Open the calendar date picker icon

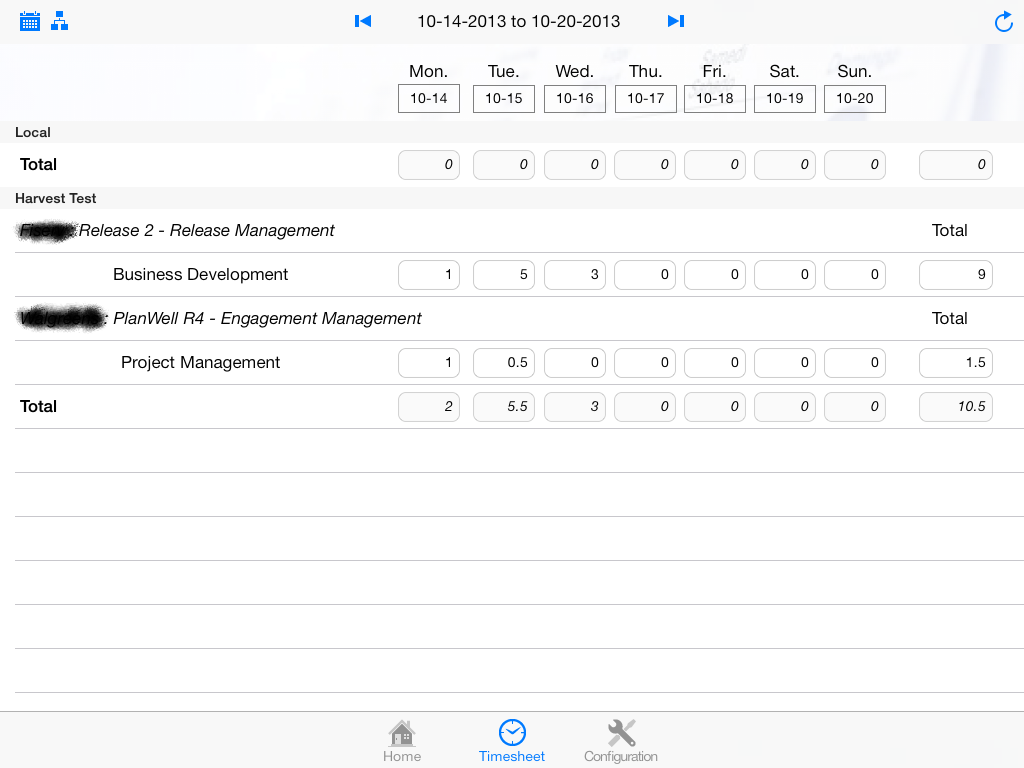click(30, 21)
